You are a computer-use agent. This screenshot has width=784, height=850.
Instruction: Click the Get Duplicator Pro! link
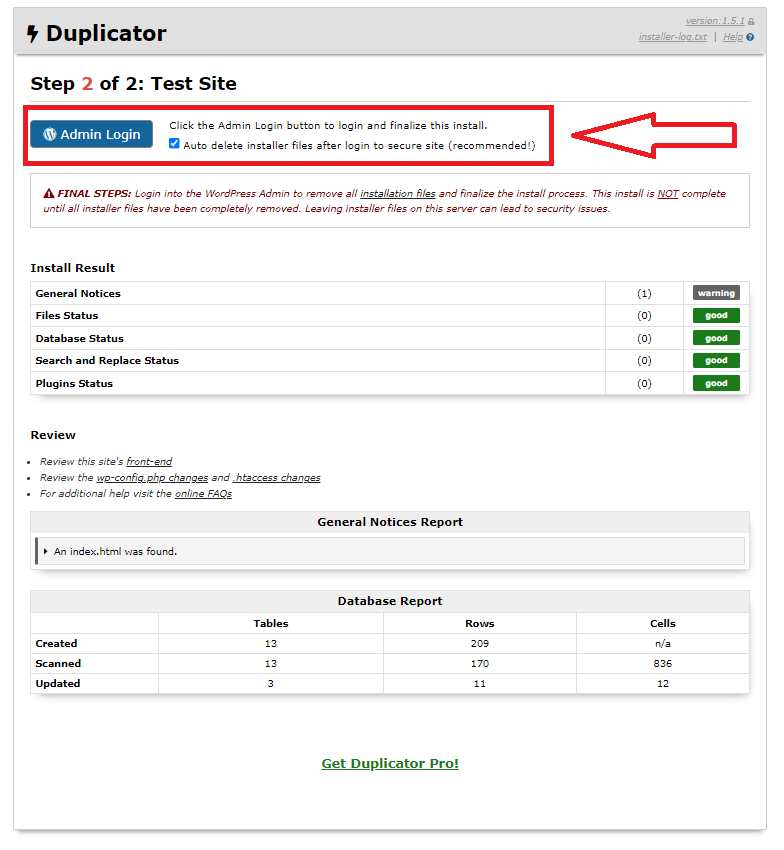click(390, 763)
